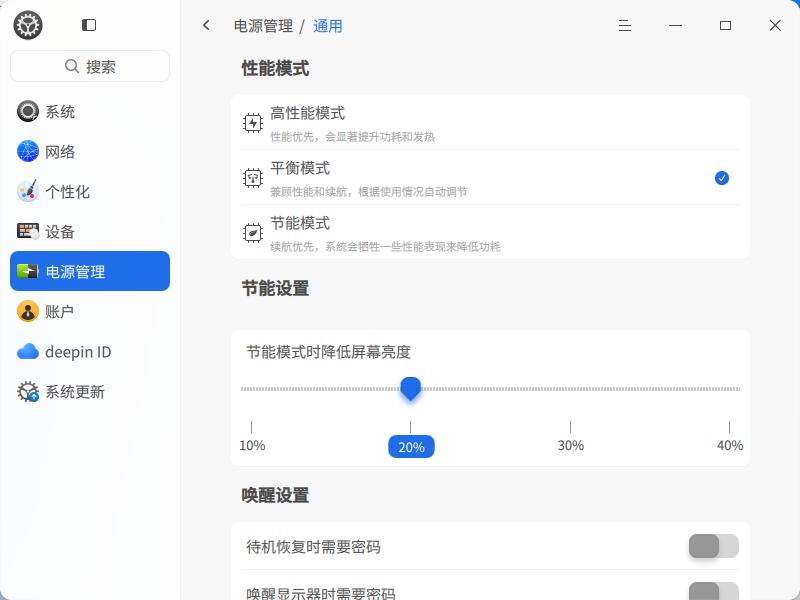
Task: Click 唤醒设置 section heading
Action: click(x=276, y=495)
